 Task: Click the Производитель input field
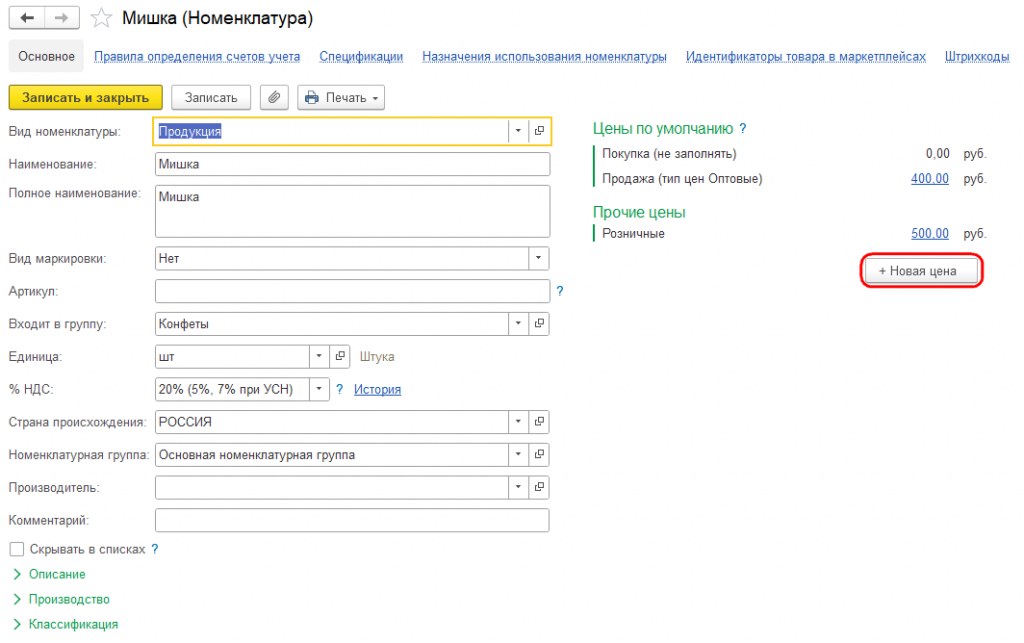(x=332, y=487)
